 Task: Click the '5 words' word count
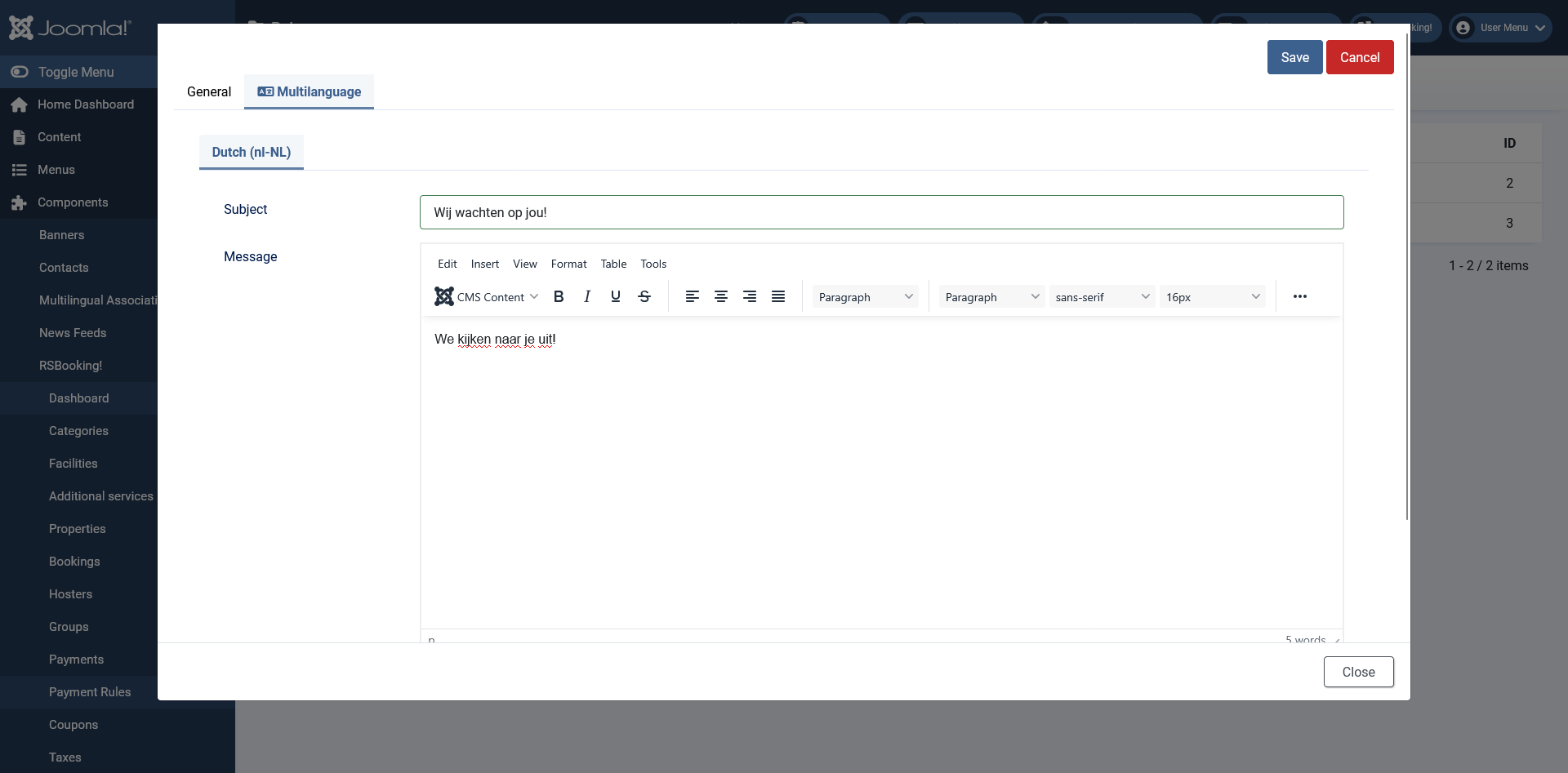click(x=1305, y=639)
